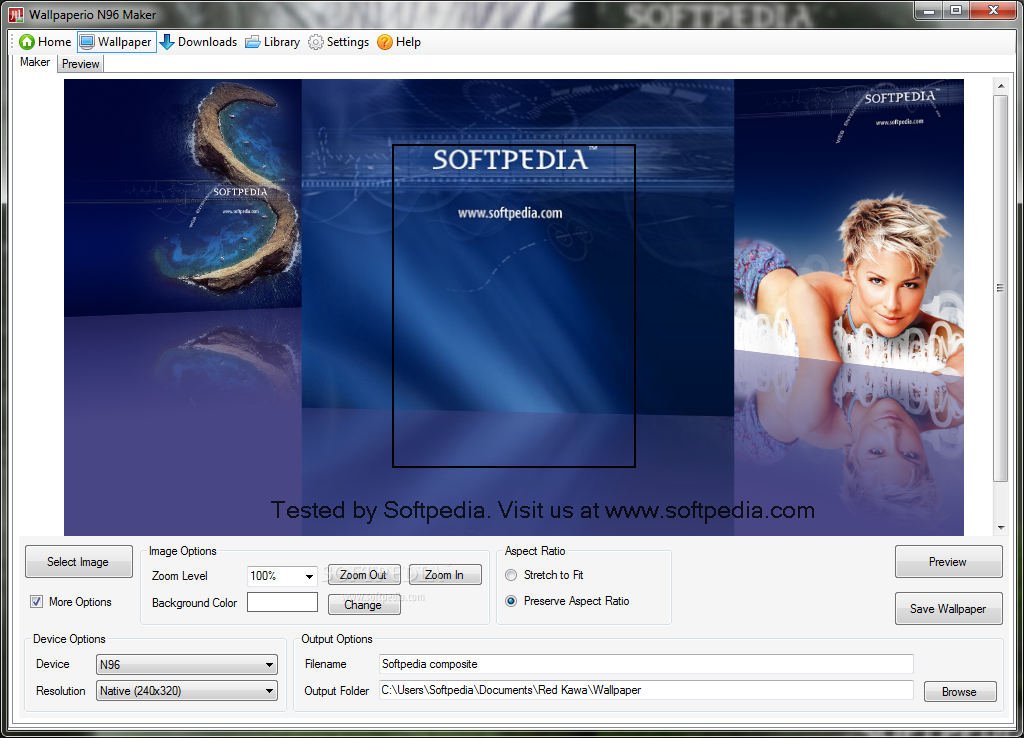
Task: Click the Zoom In button
Action: tap(445, 575)
